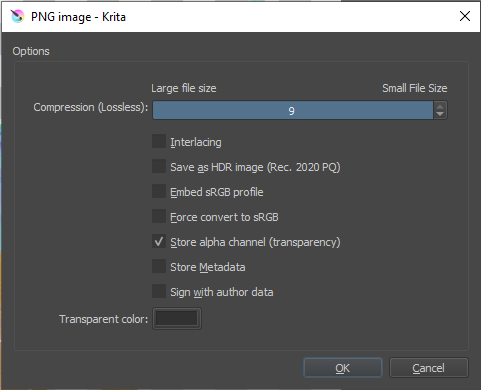Click the 'Options' group heading
The width and height of the screenshot is (481, 390).
coord(31,51)
